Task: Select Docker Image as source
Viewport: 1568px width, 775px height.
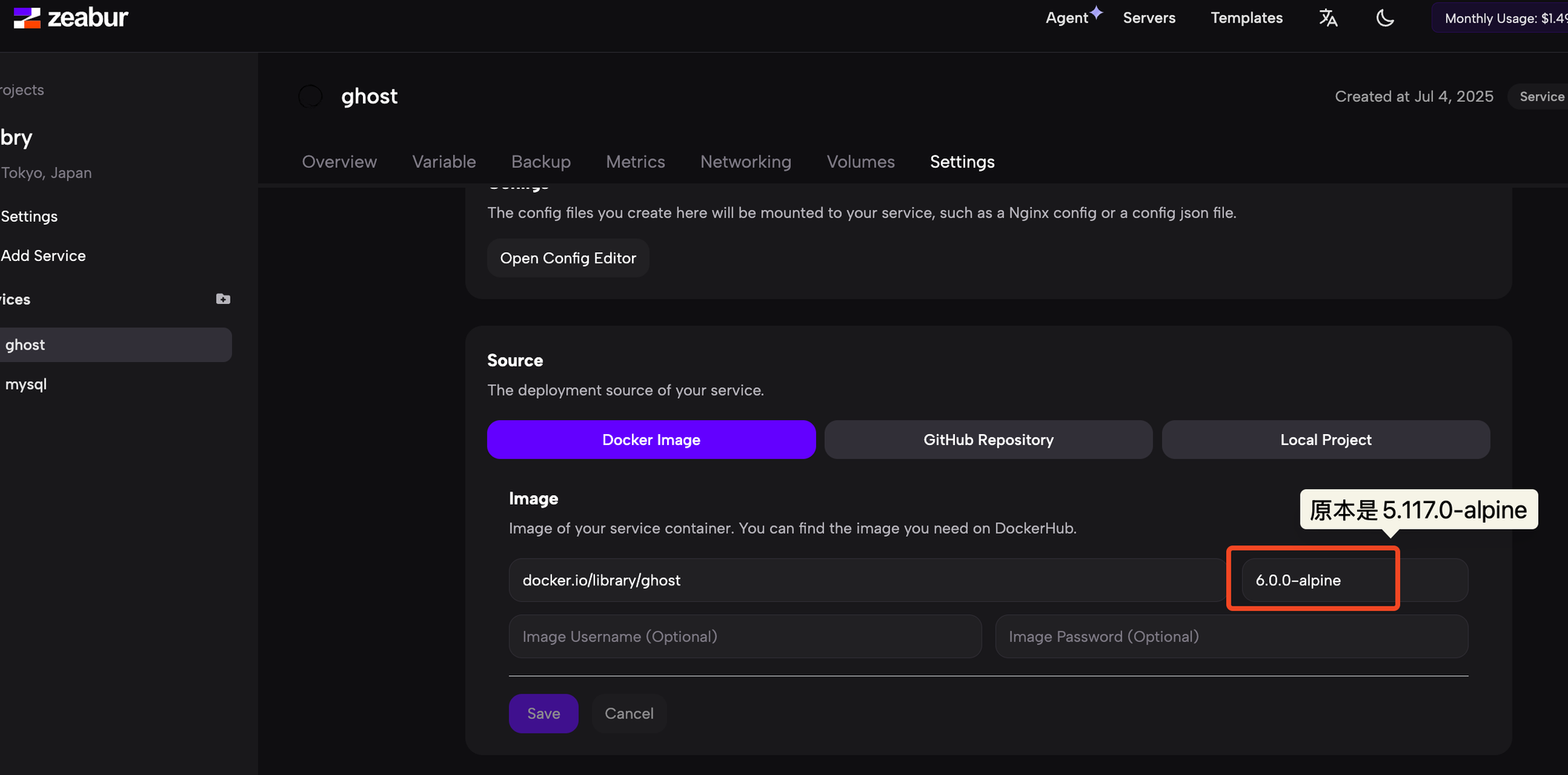Action: (652, 440)
